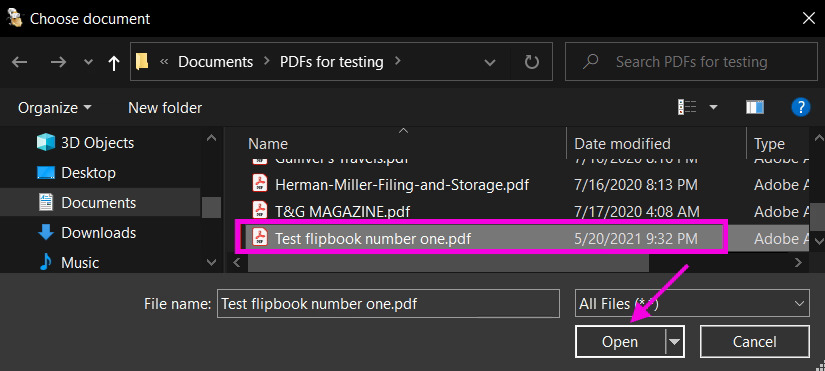Expand the view options dropdown arrow
The height and width of the screenshot is (371, 825).
[713, 107]
